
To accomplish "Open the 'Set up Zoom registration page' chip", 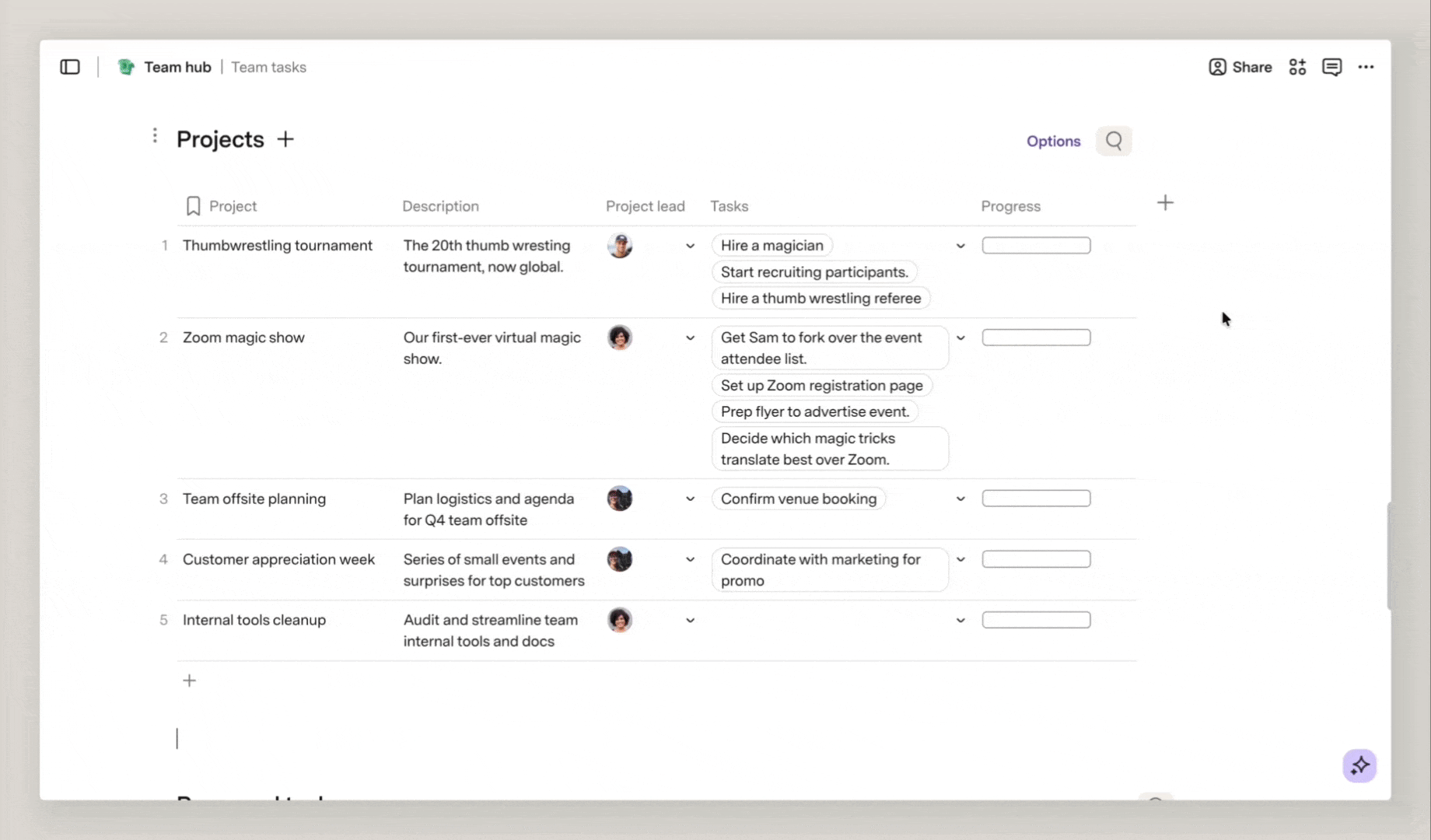I will tap(821, 386).
